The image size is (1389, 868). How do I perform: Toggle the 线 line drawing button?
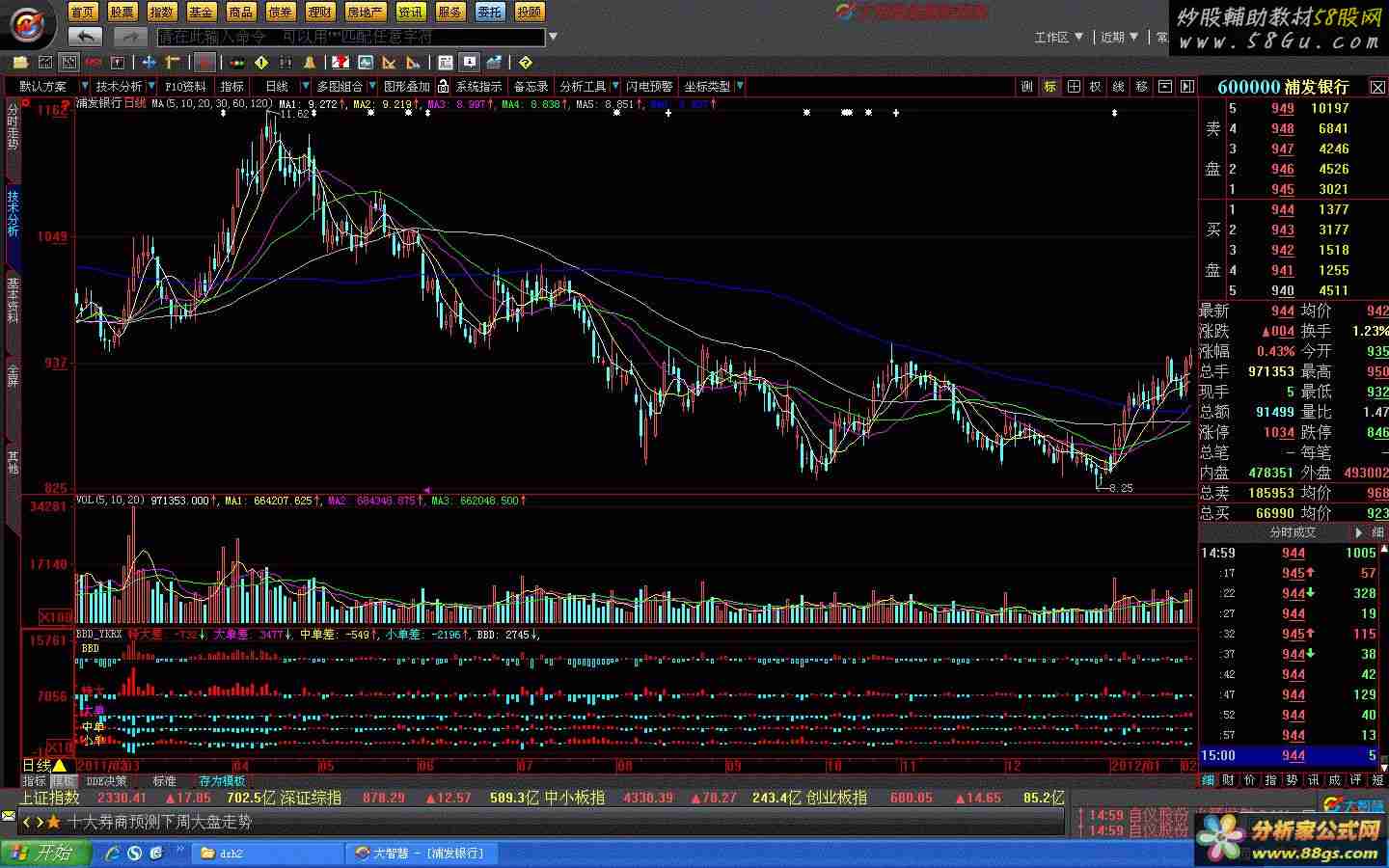pyautogui.click(x=1119, y=87)
